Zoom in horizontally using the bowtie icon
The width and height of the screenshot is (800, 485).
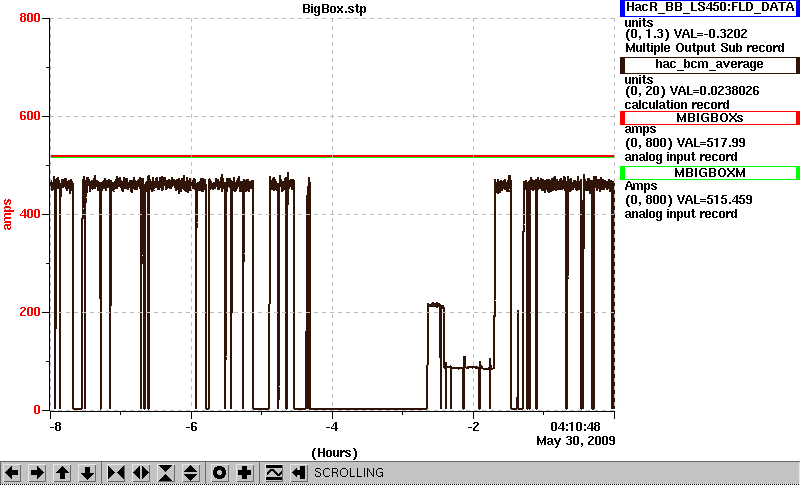click(x=116, y=473)
